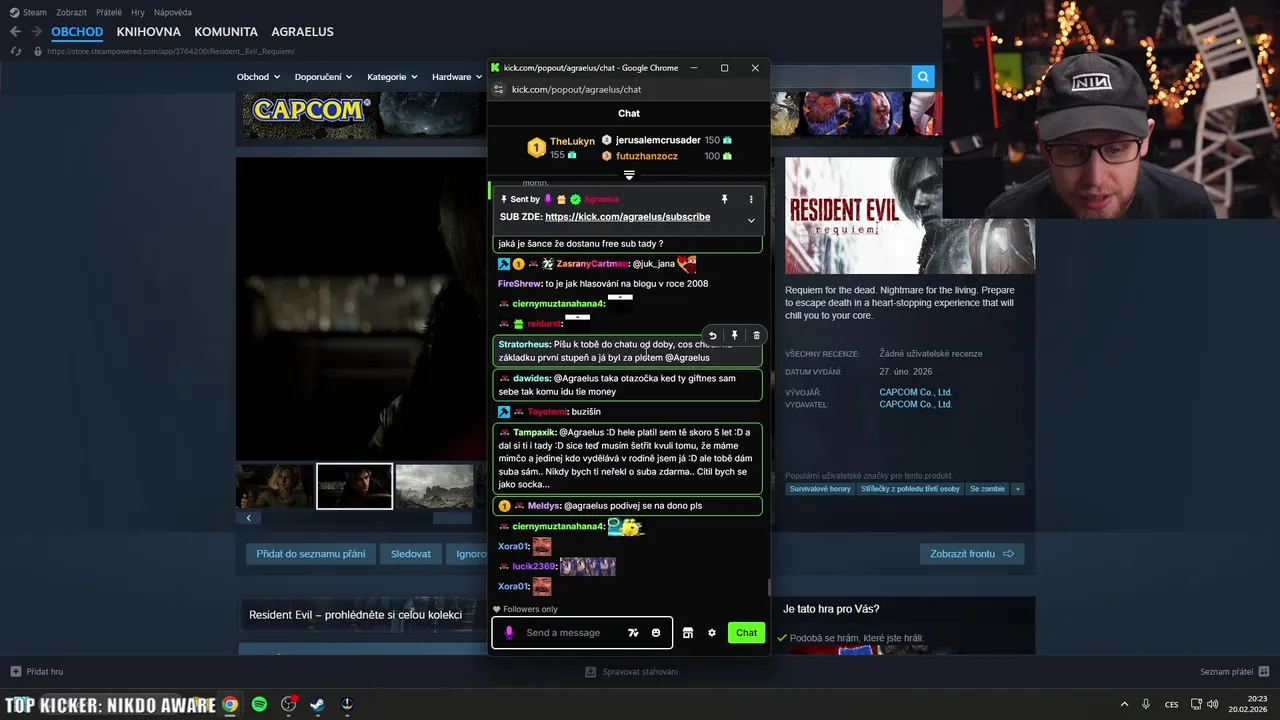Image resolution: width=1280 pixels, height=720 pixels.
Task: Click the Tampaxik username in chat
Action: click(x=534, y=432)
